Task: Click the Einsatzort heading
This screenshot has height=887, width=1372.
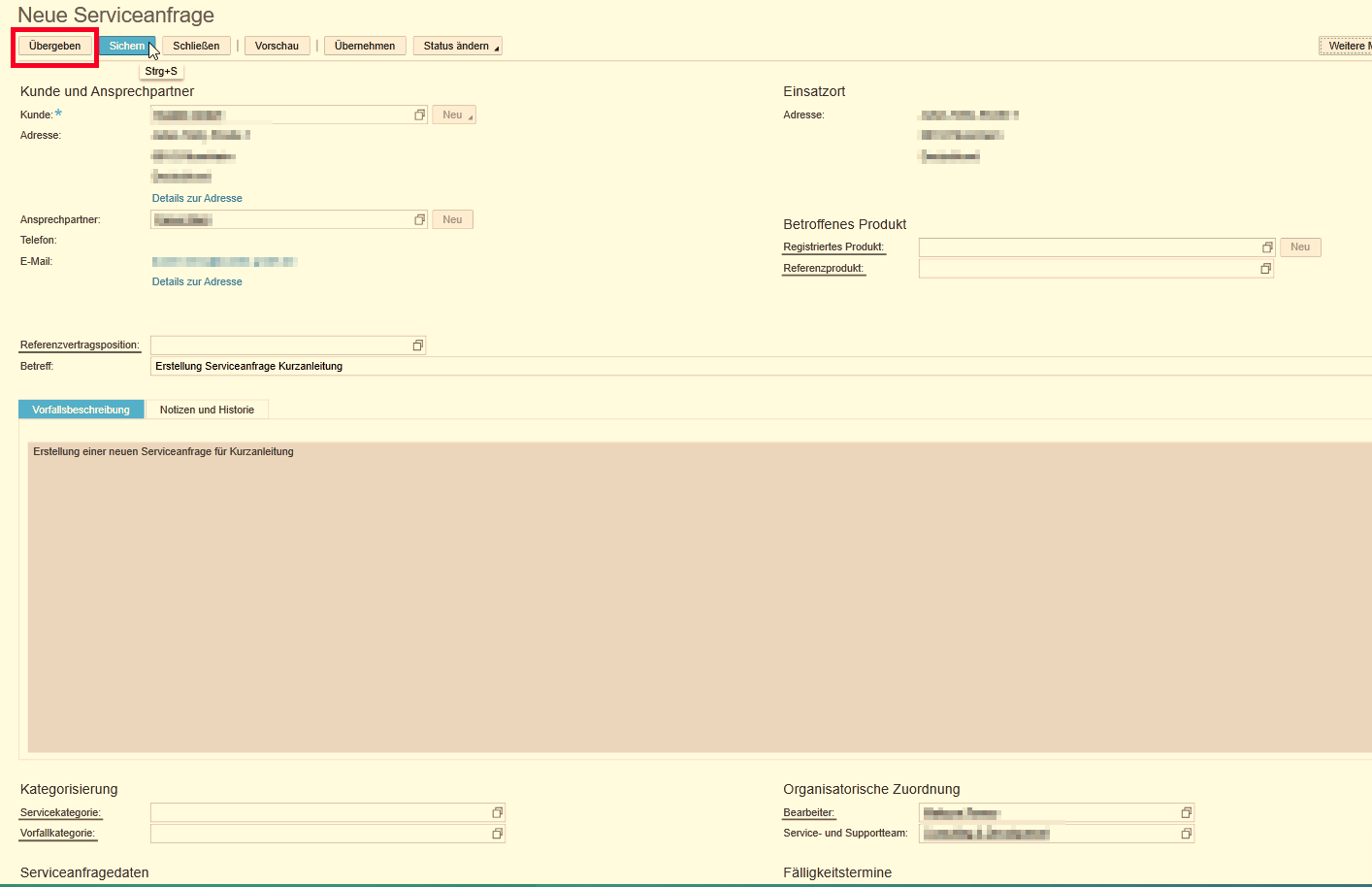Action: 814,91
